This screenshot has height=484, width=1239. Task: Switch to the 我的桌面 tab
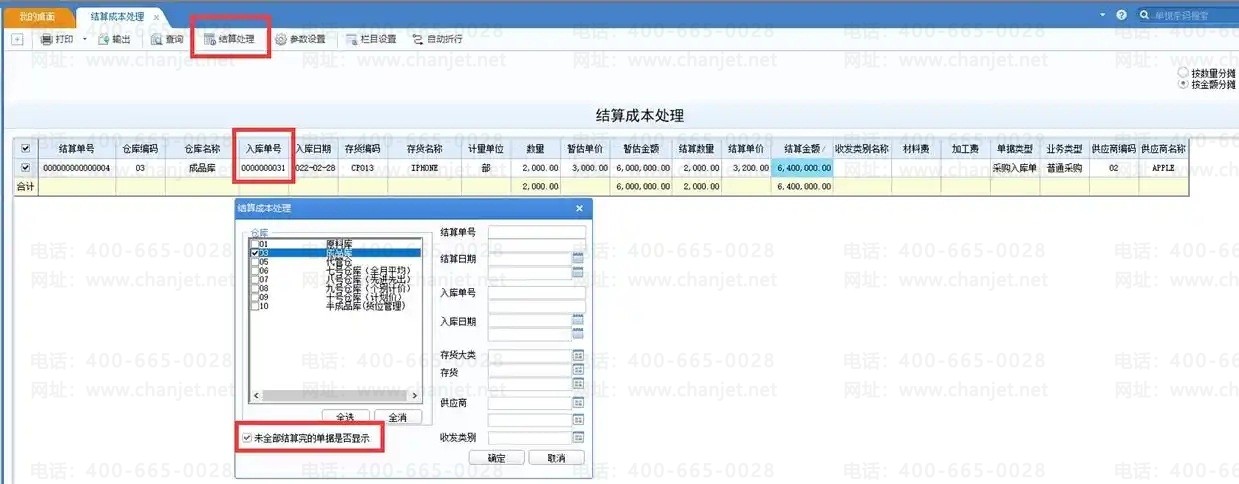point(37,17)
